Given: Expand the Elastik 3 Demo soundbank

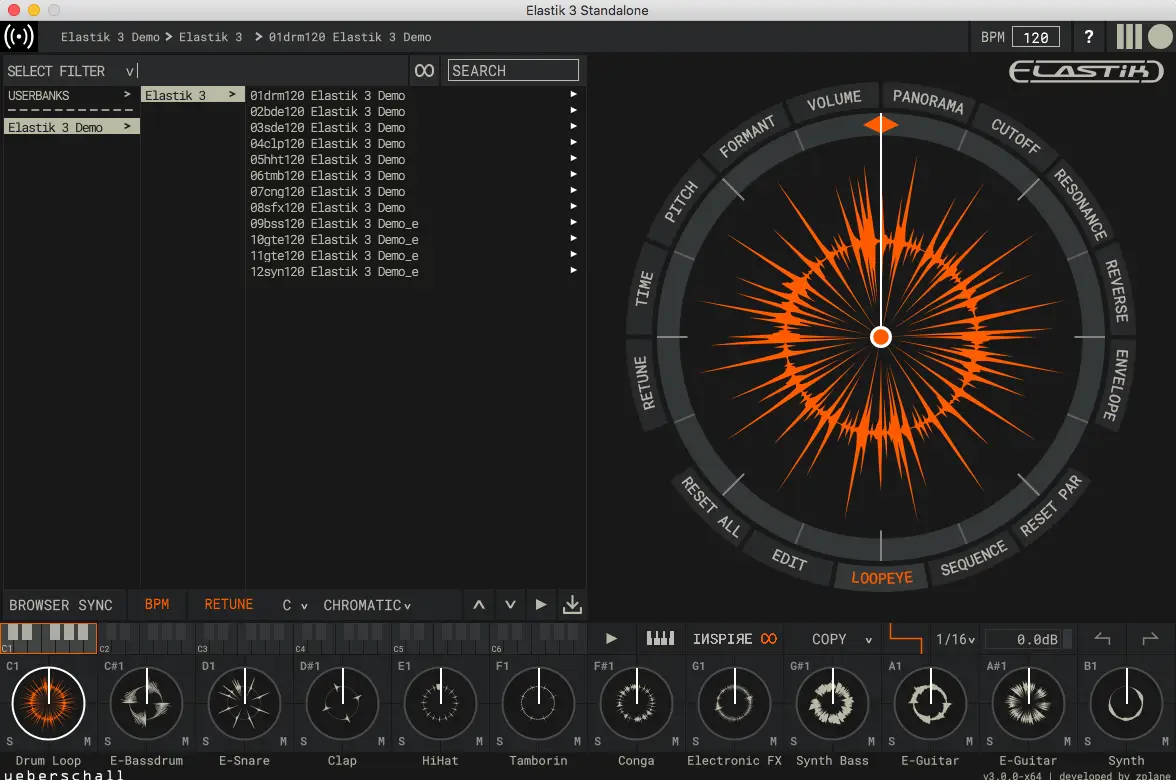Looking at the screenshot, I should tap(71, 128).
